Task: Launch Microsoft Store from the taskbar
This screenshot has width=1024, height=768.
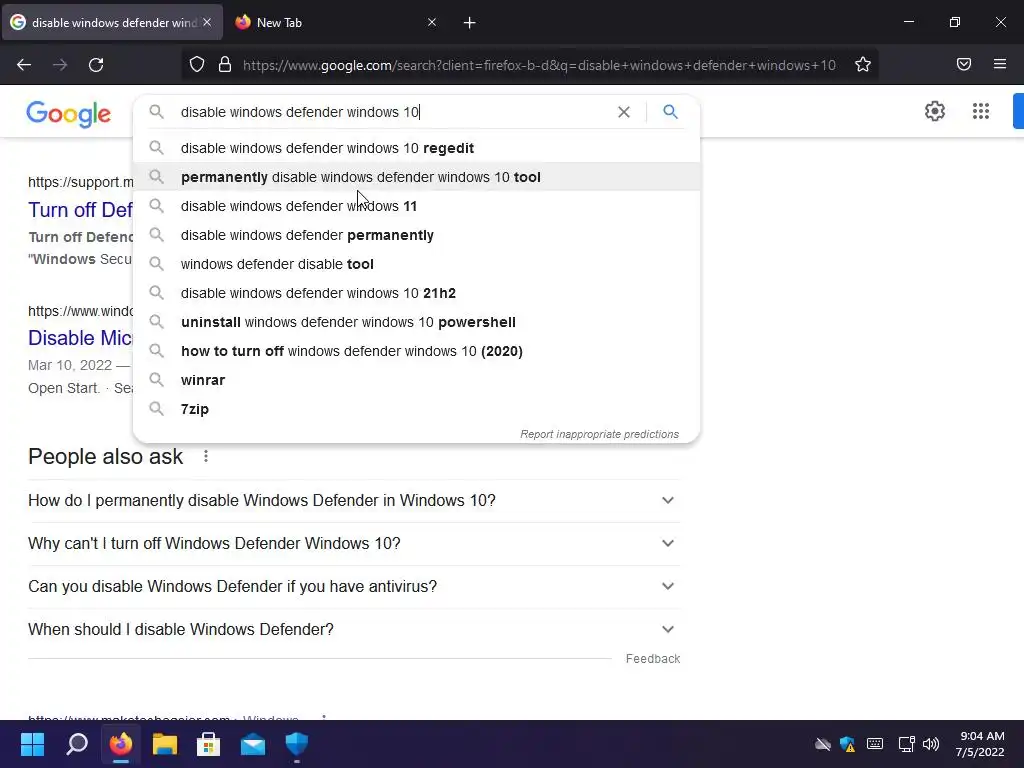Action: tap(208, 744)
